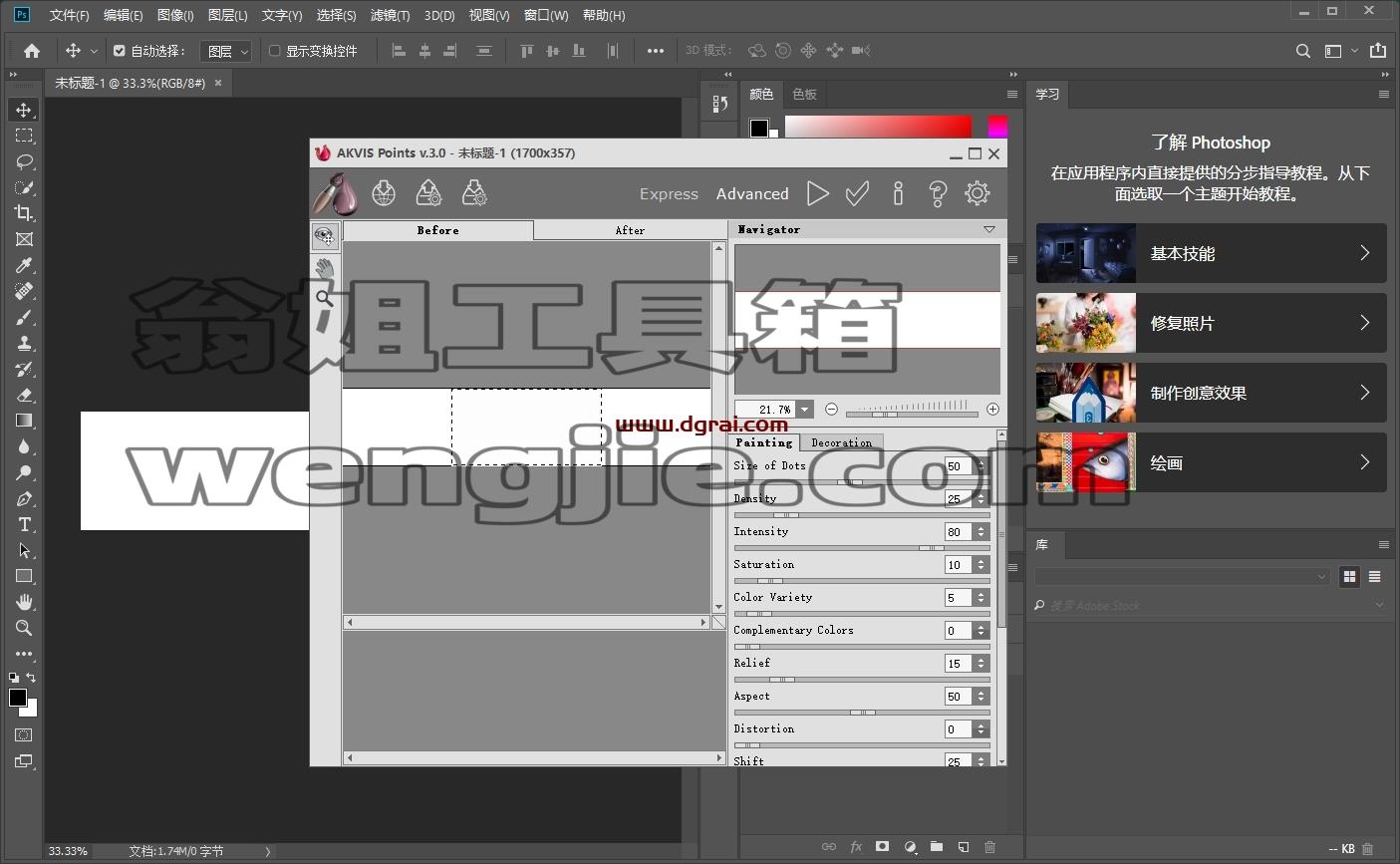Viewport: 1400px width, 864px height.
Task: Open Photoshop search magnifier icon
Action: [1303, 51]
